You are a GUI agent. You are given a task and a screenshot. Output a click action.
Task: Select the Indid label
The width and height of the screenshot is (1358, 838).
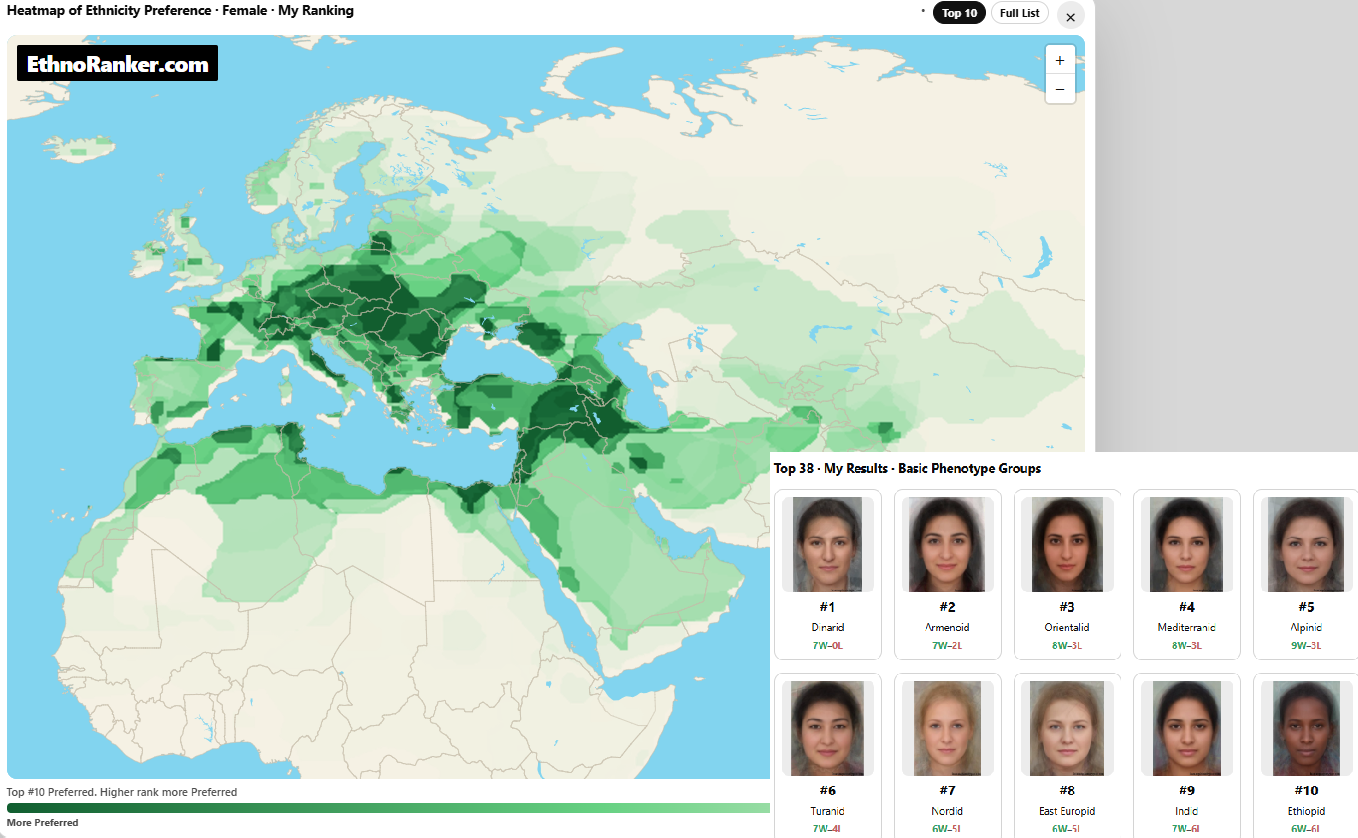[x=1187, y=811]
